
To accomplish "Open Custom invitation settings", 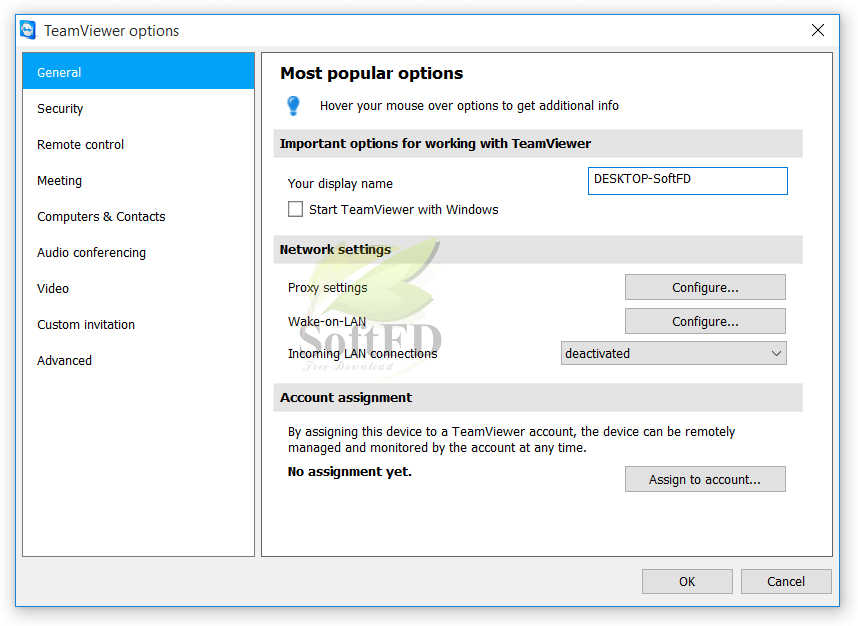I will point(138,324).
